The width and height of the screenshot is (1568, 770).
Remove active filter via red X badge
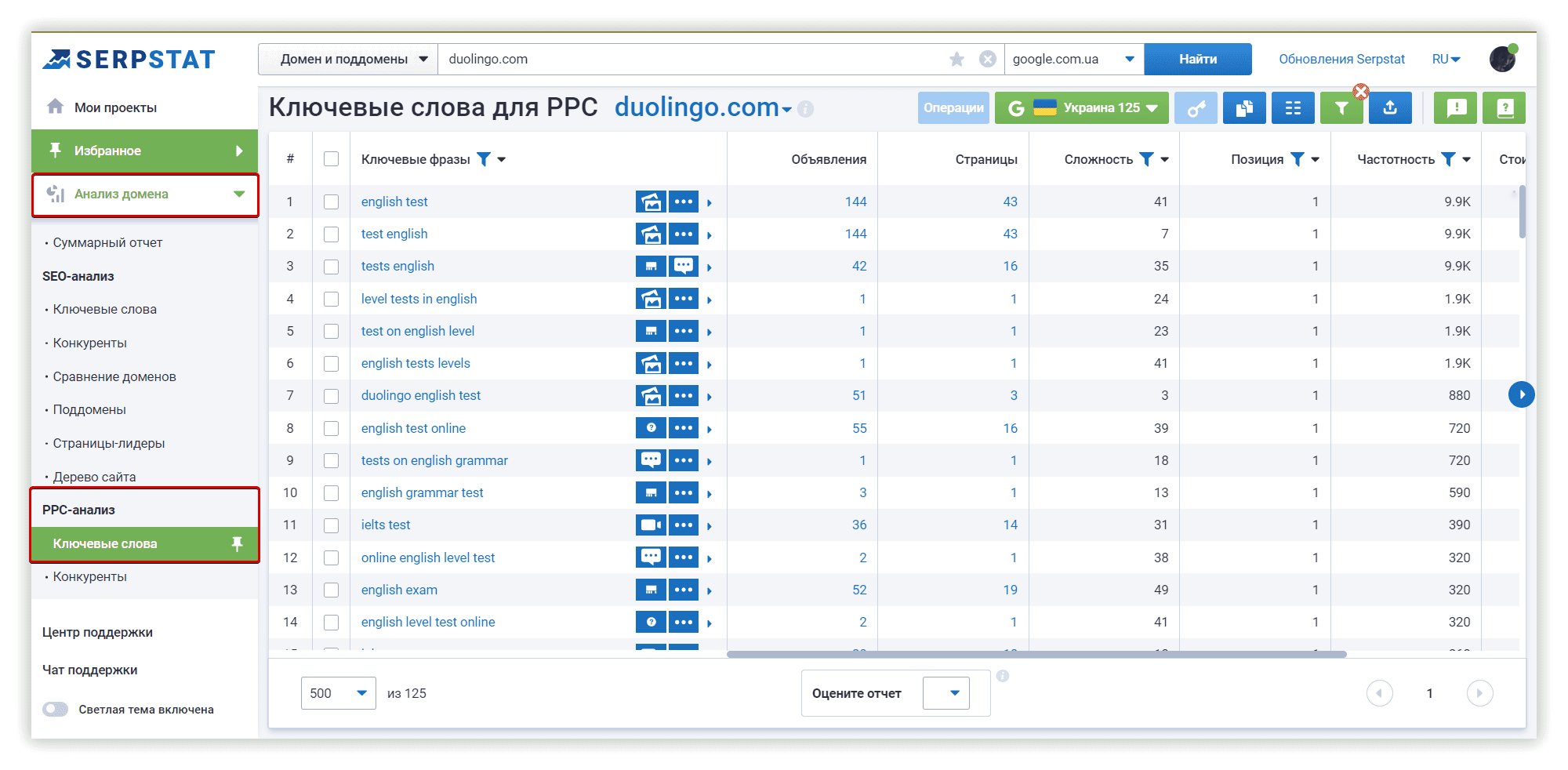coord(1361,92)
